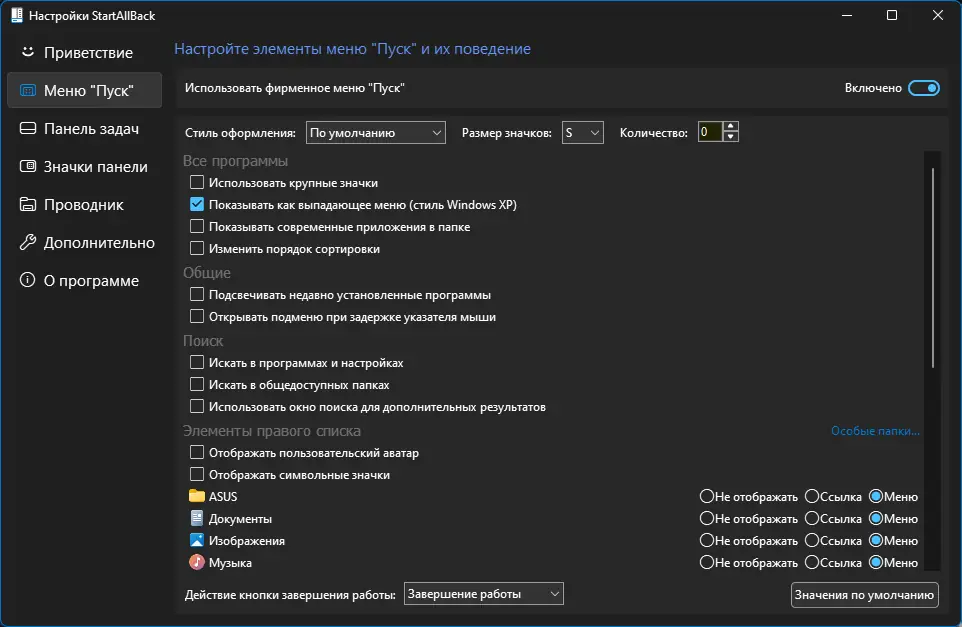The image size is (962, 627).
Task: Enable Отображать пользовательский аватар
Action: 196,453
